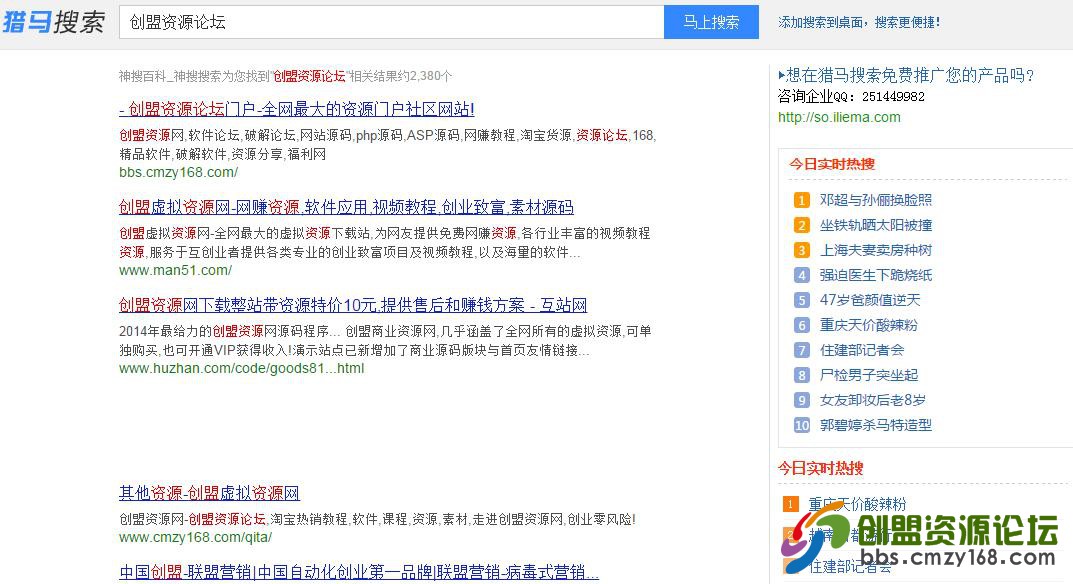Click rank badge 2 beside 坐铁轨晒太阳被撞
This screenshot has width=1073, height=584.
coord(801,225)
